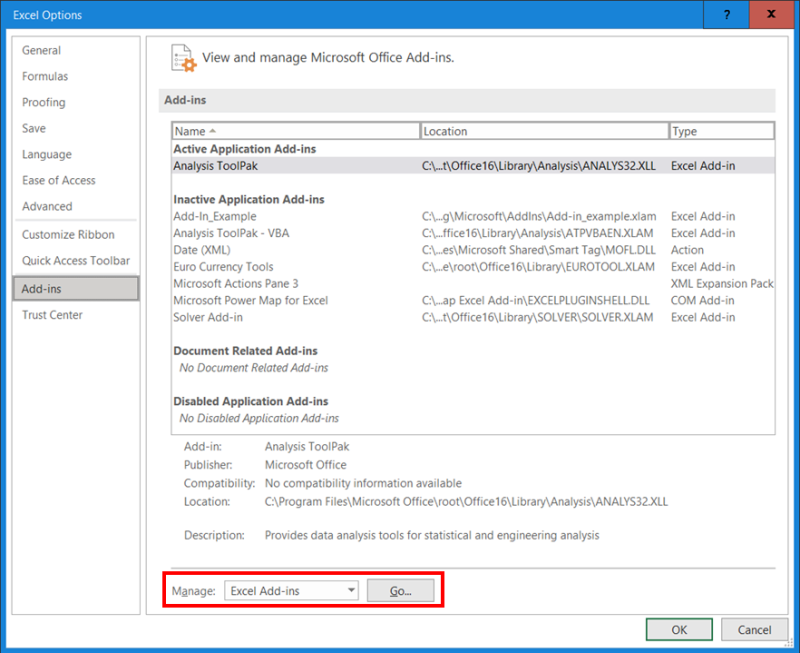Click the MOFL.DLL location cell

pyautogui.click(x=539, y=250)
